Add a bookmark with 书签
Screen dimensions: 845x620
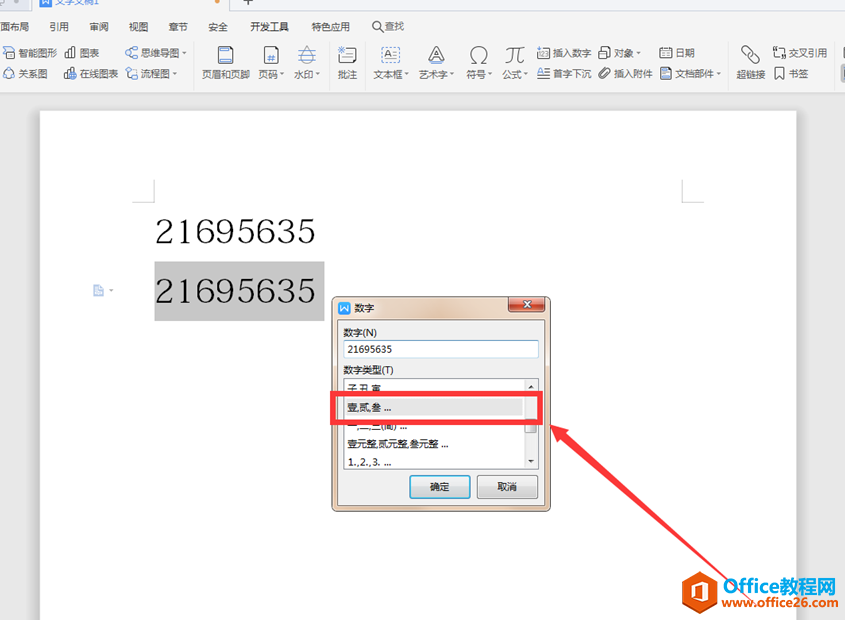pos(791,73)
